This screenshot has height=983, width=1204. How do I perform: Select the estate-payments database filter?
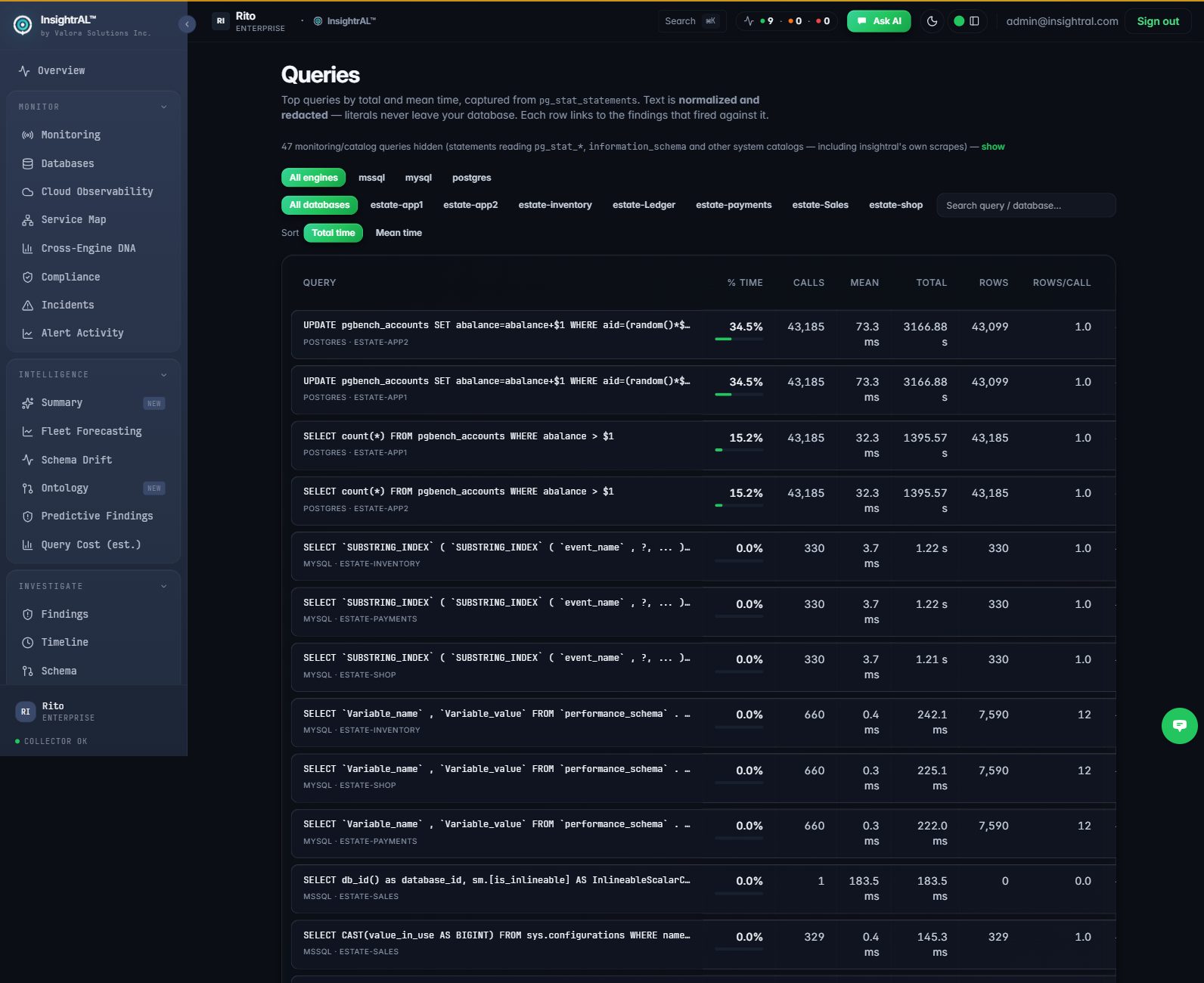tap(734, 205)
